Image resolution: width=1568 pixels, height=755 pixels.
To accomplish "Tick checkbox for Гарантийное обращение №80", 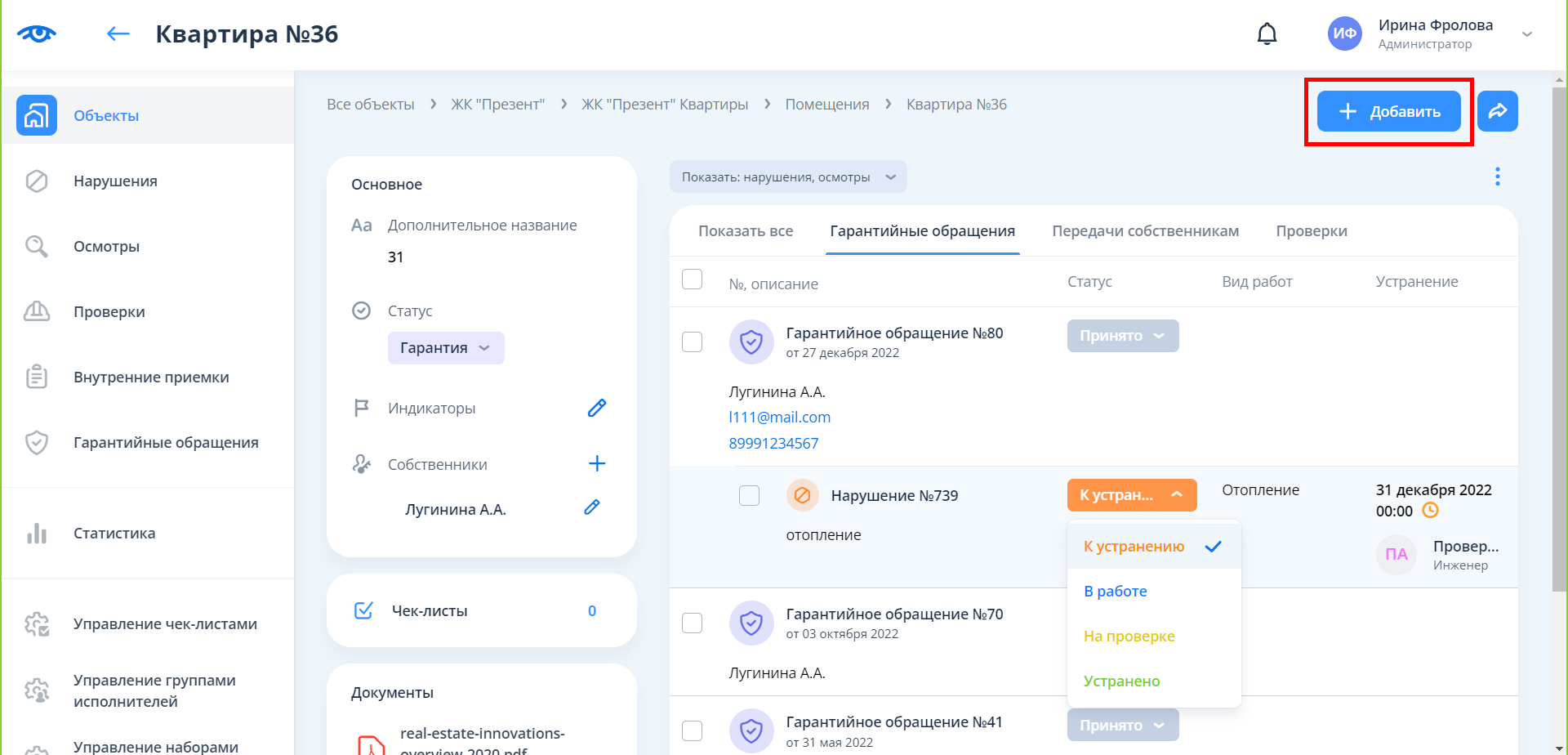I will 692,342.
